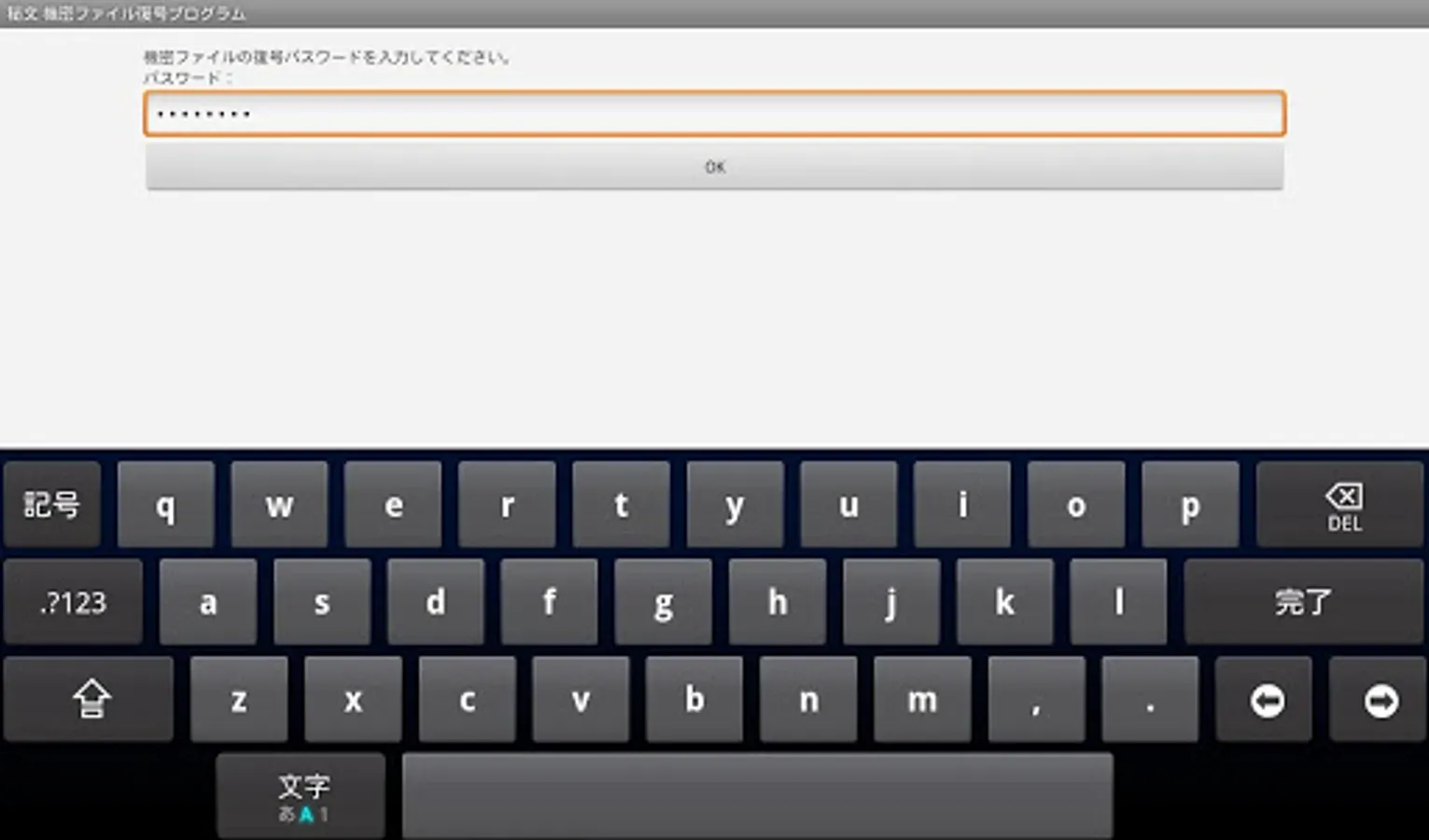Tap the g key
The image size is (1429, 840).
coord(664,602)
